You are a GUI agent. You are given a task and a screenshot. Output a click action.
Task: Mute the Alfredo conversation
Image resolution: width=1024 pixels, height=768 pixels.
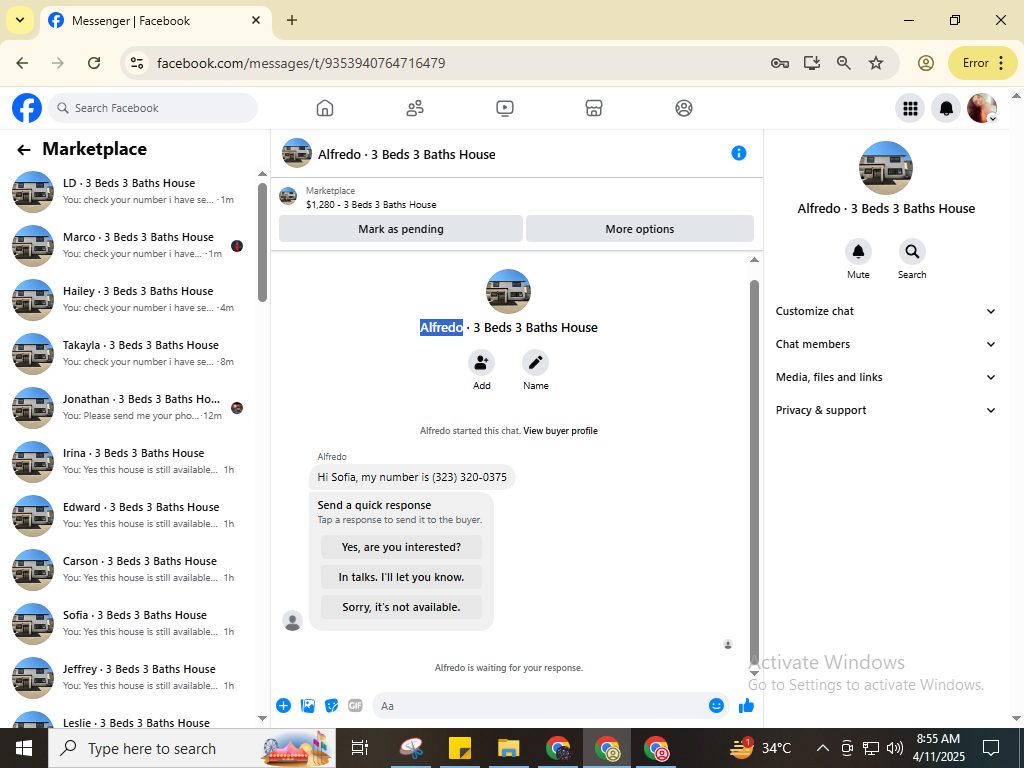[x=858, y=251]
